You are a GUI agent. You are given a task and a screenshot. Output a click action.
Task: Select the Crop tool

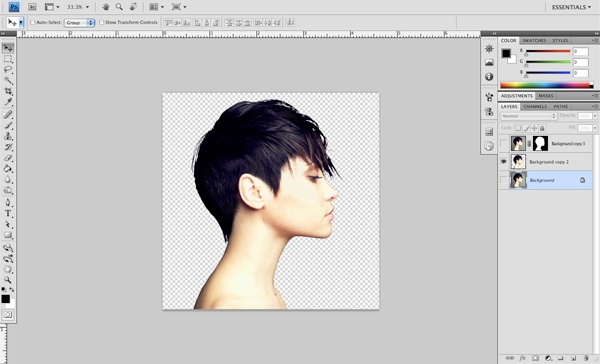pos(8,91)
